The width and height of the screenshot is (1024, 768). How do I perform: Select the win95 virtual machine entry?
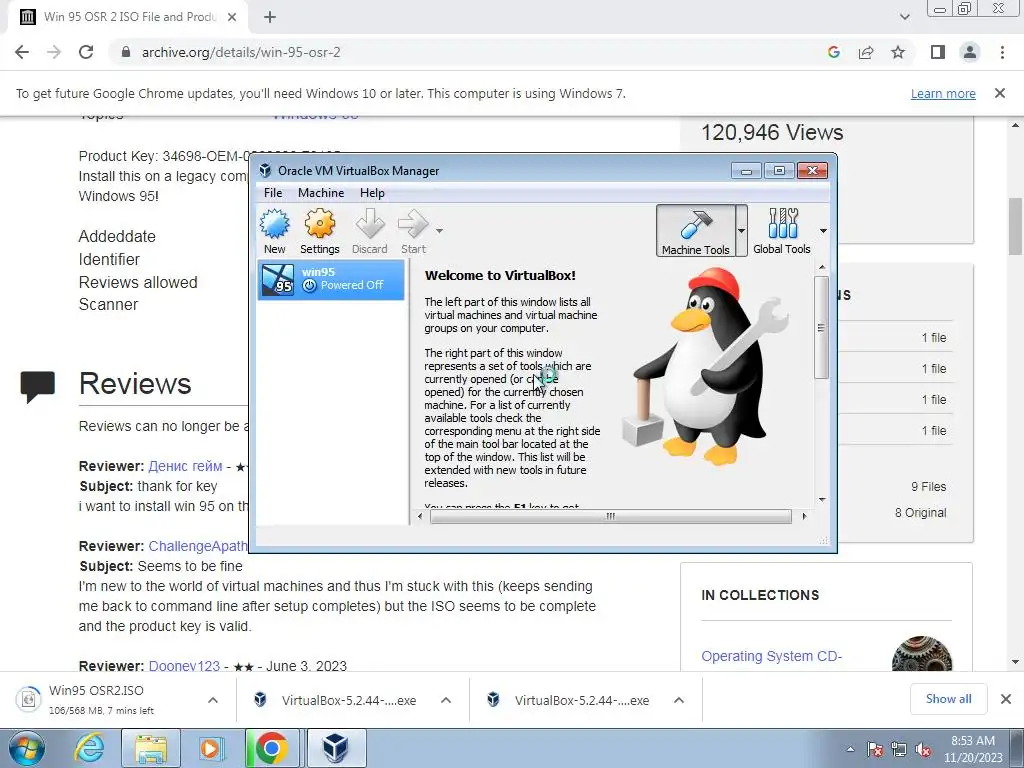(331, 280)
